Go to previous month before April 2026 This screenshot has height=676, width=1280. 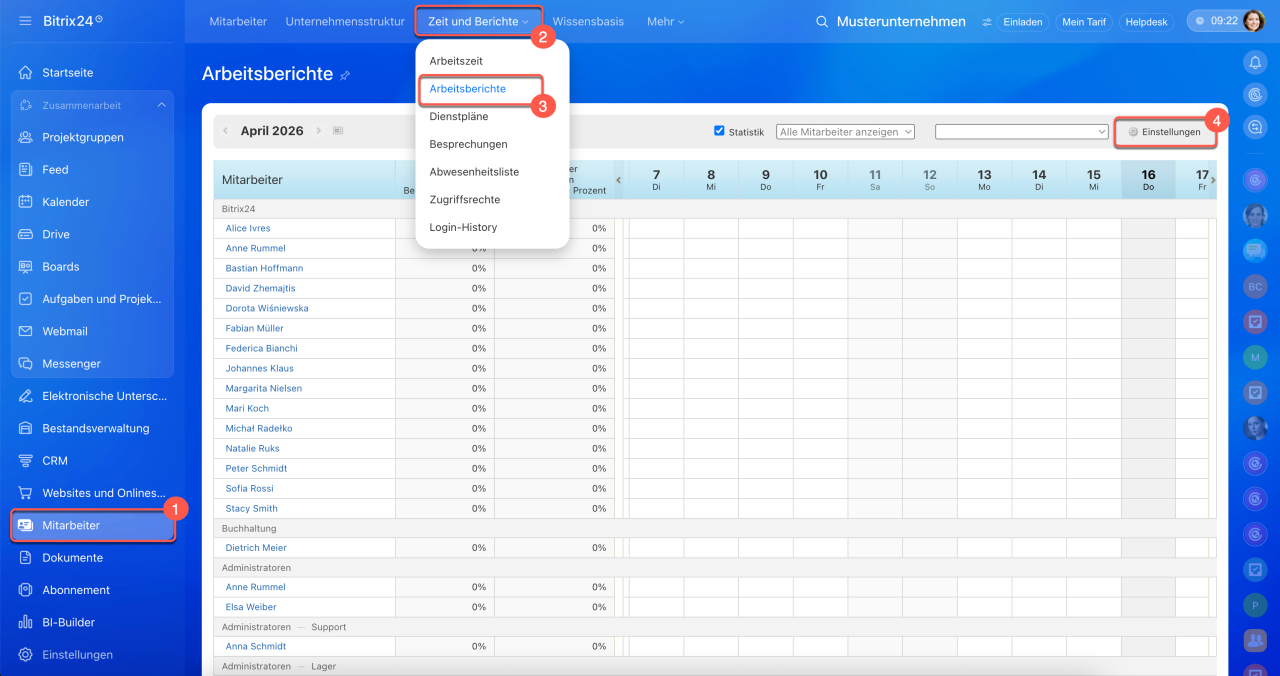coord(226,131)
